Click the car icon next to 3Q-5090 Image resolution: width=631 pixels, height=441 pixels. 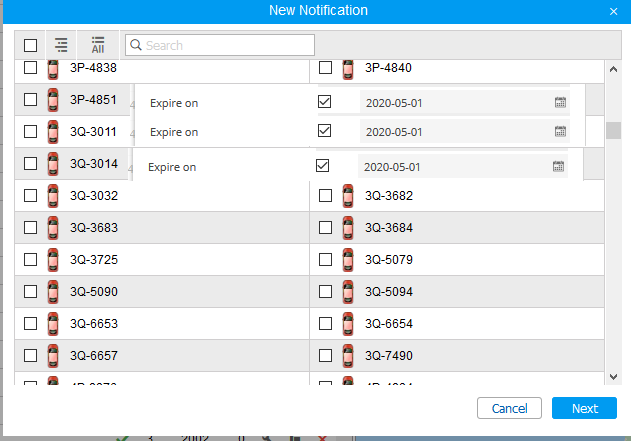click(x=52, y=292)
